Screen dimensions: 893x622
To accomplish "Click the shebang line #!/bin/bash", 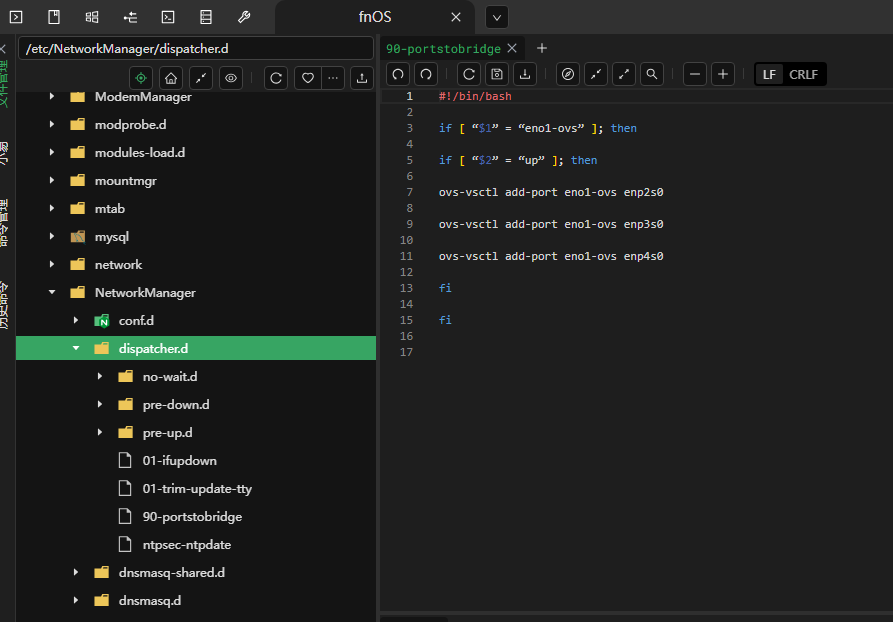I will (x=475, y=96).
